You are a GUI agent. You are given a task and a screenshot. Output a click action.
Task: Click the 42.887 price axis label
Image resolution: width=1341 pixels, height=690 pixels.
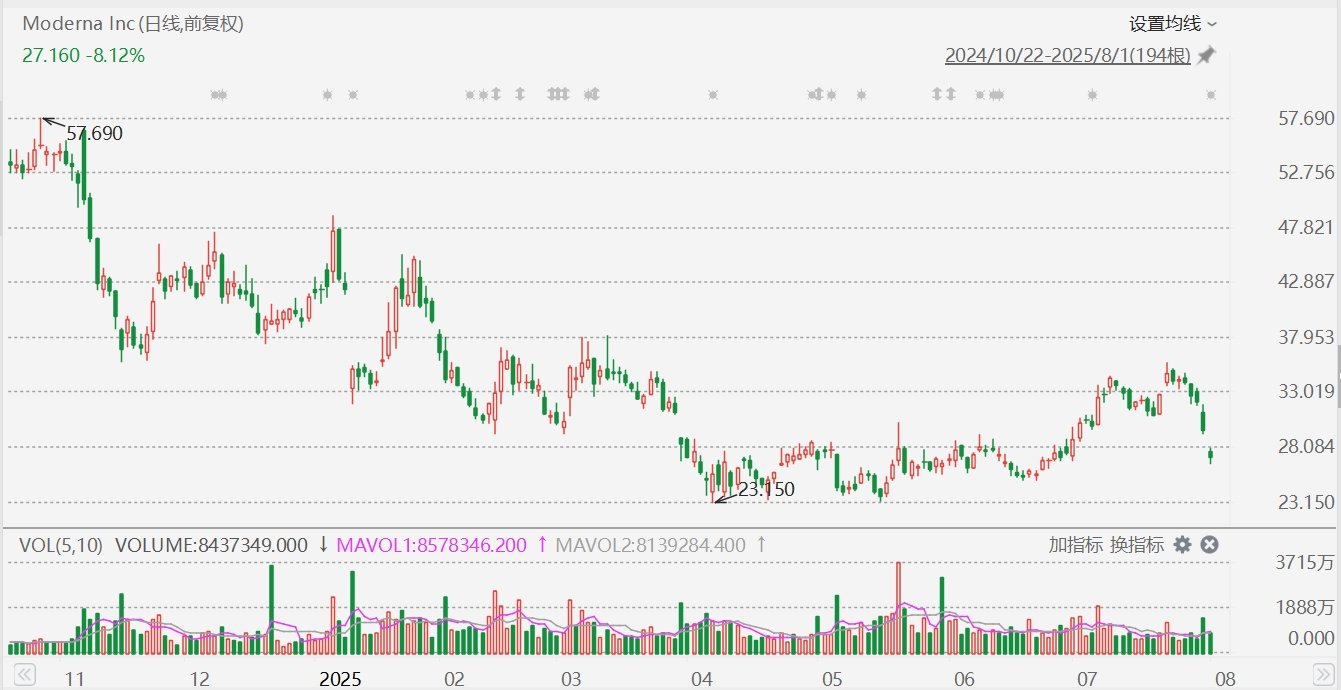(x=1307, y=282)
